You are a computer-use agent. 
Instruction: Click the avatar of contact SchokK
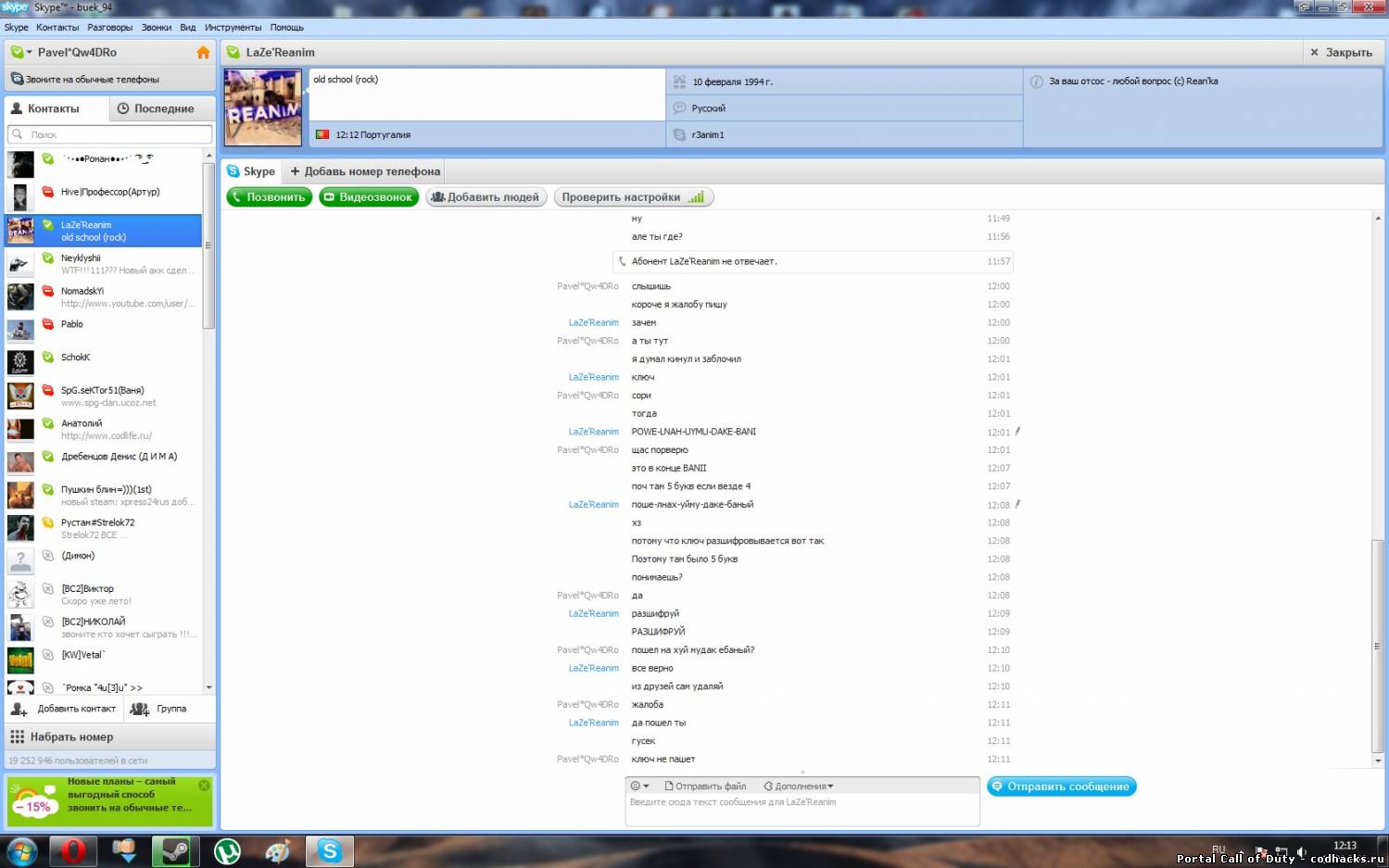coord(20,362)
